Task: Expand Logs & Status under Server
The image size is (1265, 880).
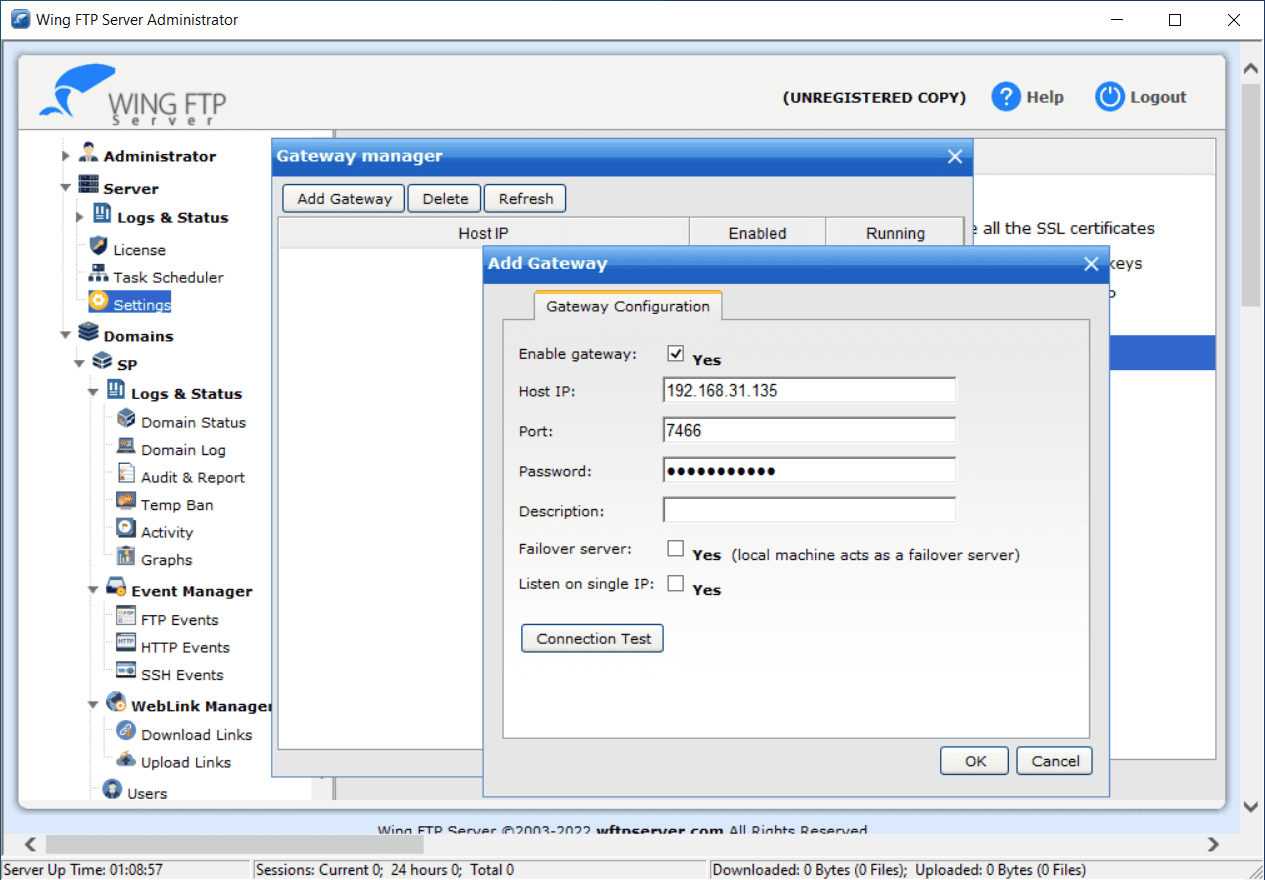Action: (80, 217)
